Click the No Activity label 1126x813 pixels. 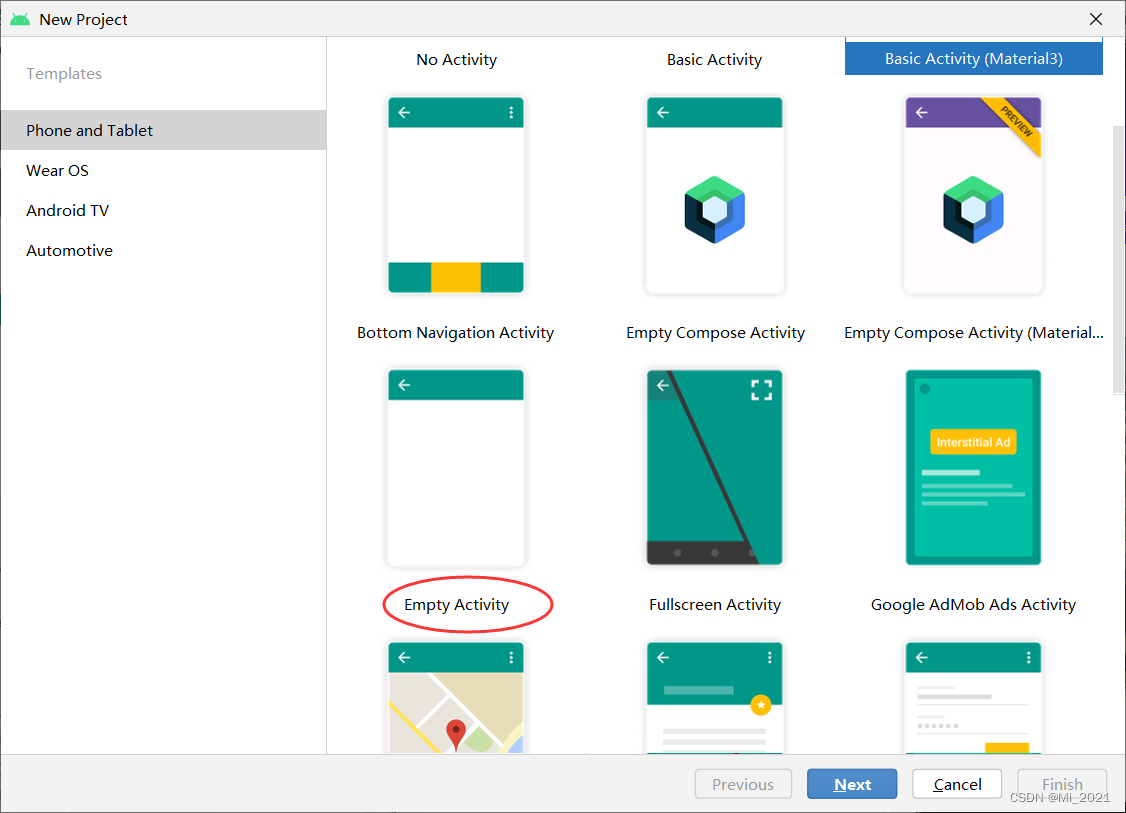tap(457, 60)
